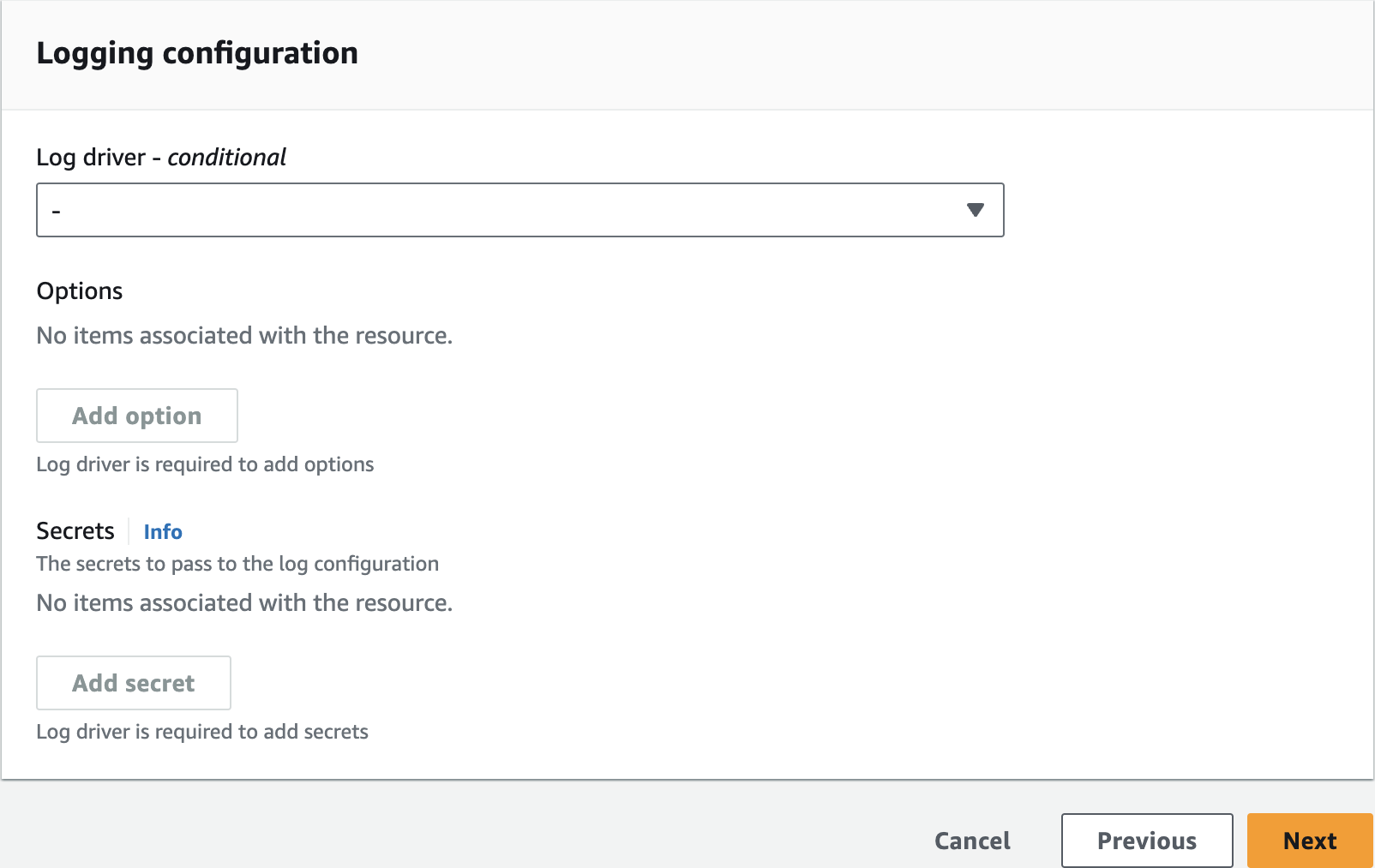
Task: Click the hint below Add secret
Action: pos(202,732)
